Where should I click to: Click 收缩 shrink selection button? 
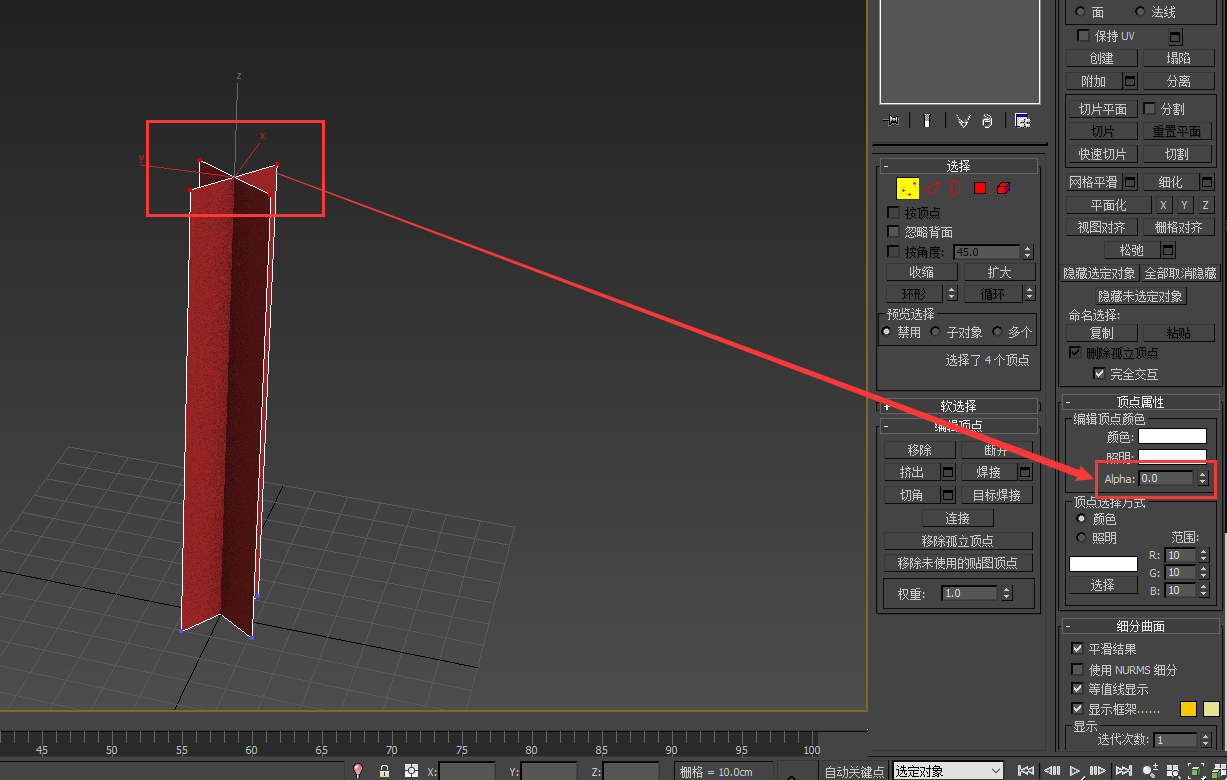(x=922, y=272)
